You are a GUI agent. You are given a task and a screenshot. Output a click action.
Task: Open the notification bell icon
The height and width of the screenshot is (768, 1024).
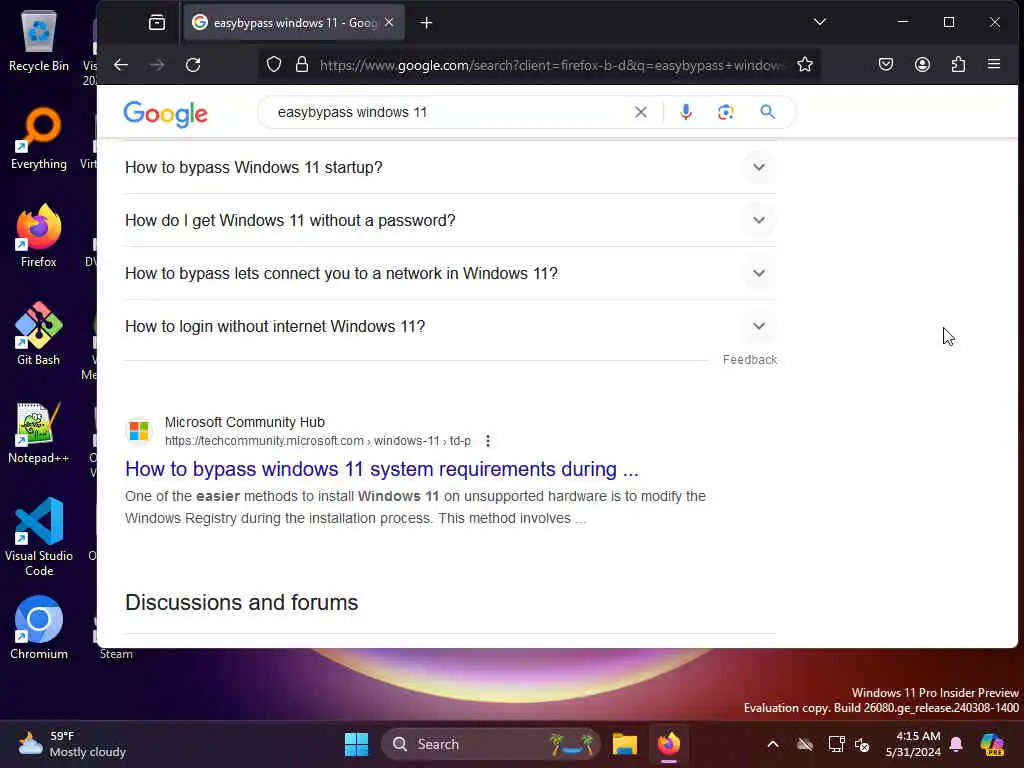click(956, 744)
